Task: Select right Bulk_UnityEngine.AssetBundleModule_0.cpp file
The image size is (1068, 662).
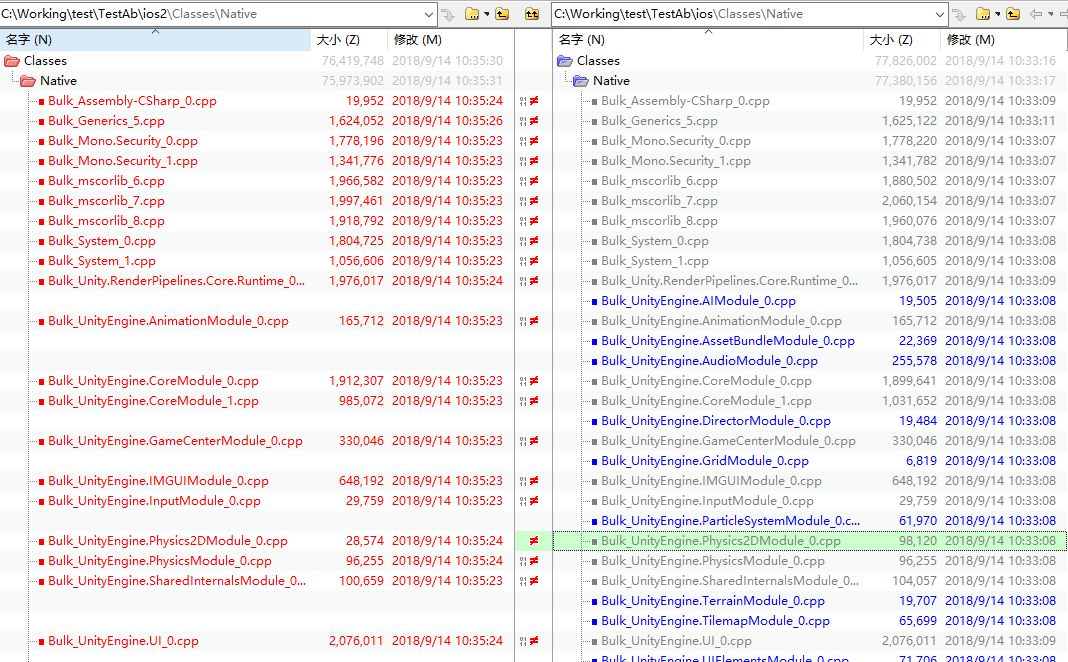Action: click(x=727, y=341)
